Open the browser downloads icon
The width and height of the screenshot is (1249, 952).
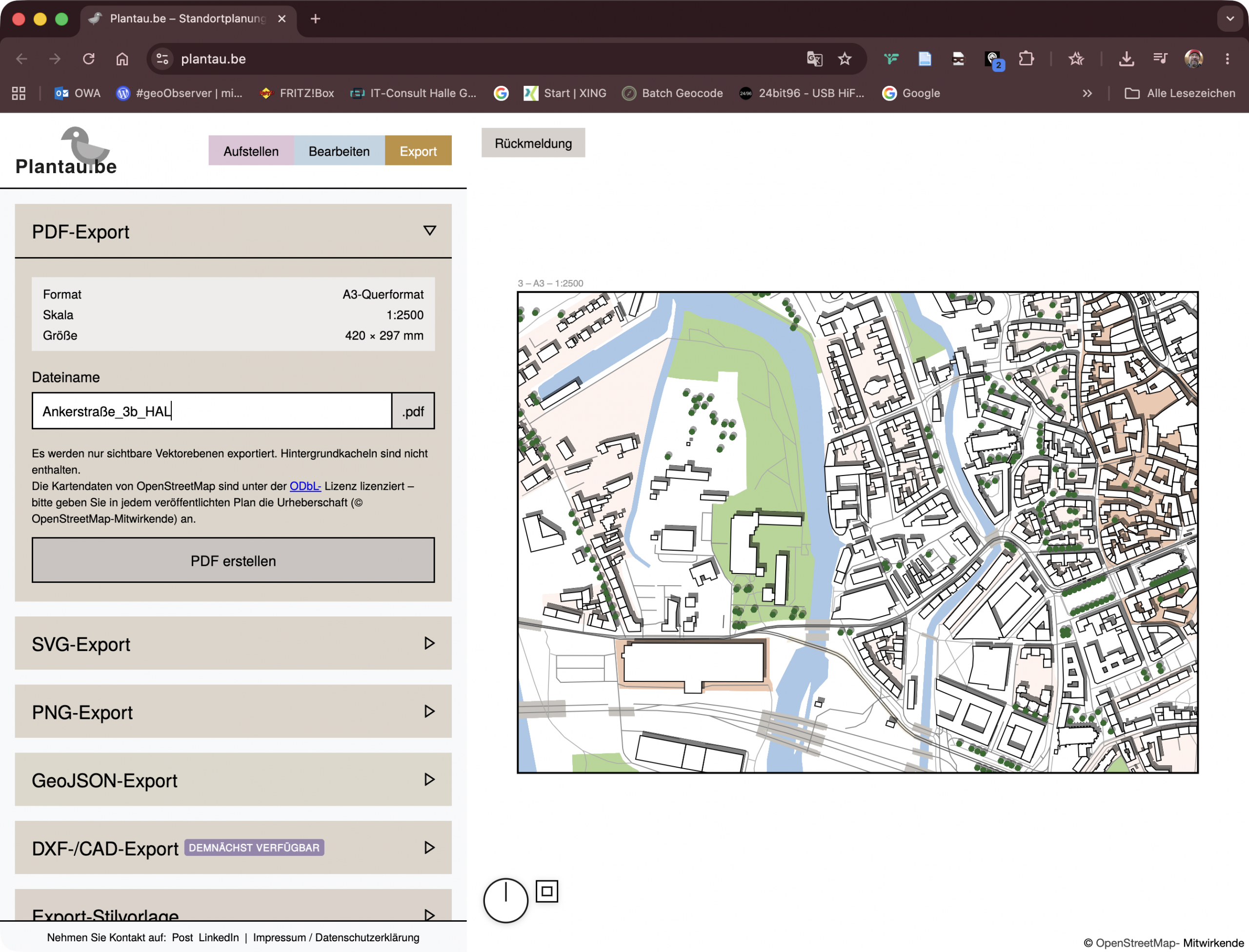(1126, 59)
